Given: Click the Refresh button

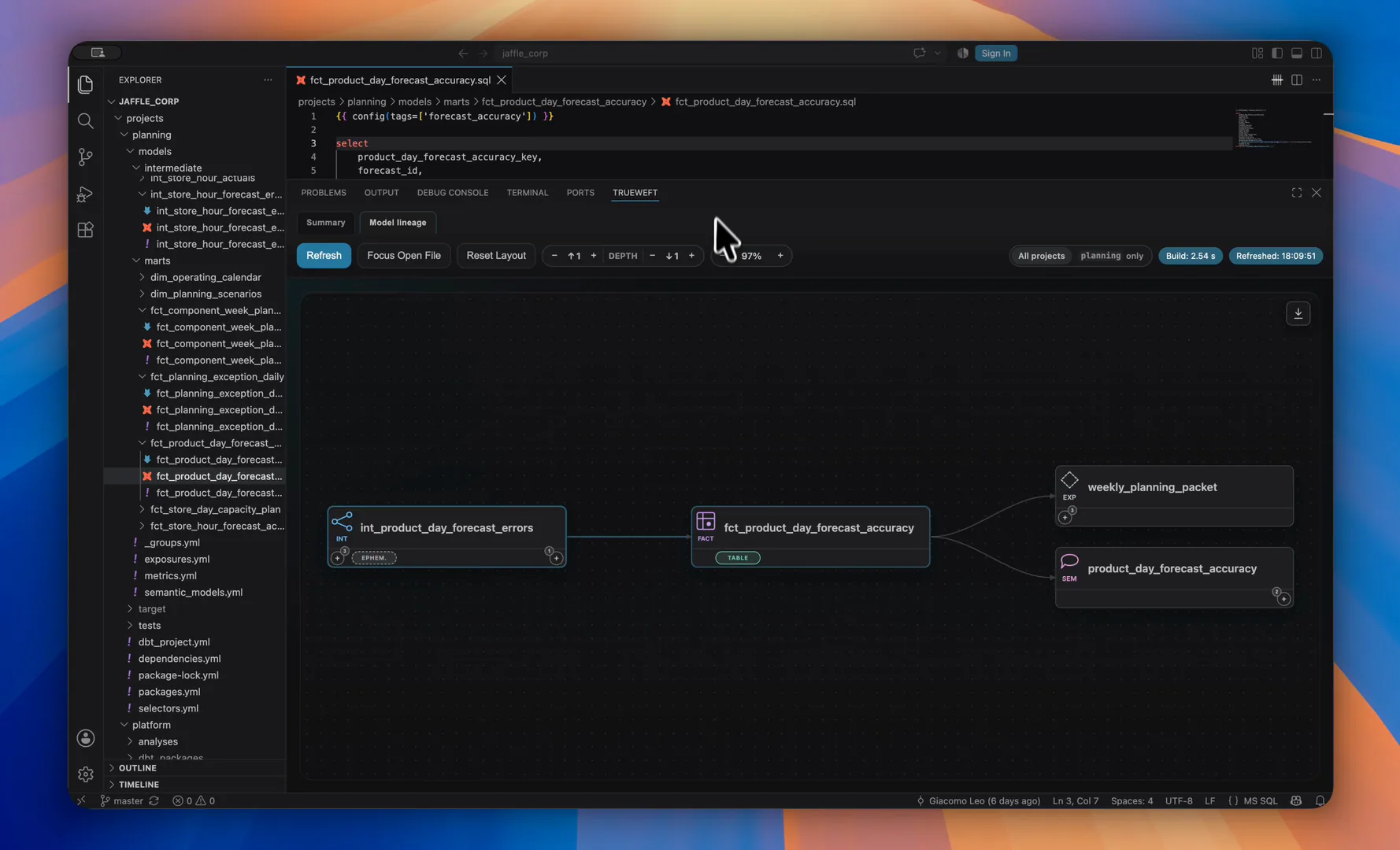Looking at the screenshot, I should coord(324,256).
